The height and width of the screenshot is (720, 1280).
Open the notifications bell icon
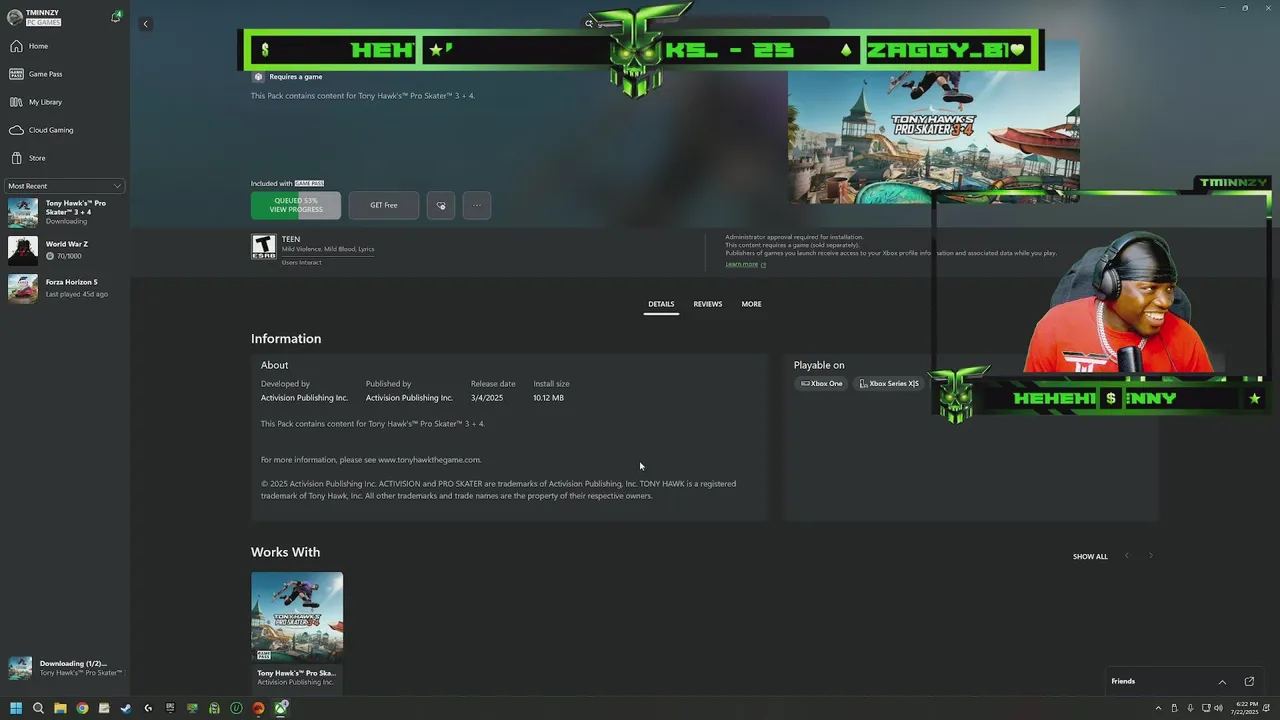116,17
